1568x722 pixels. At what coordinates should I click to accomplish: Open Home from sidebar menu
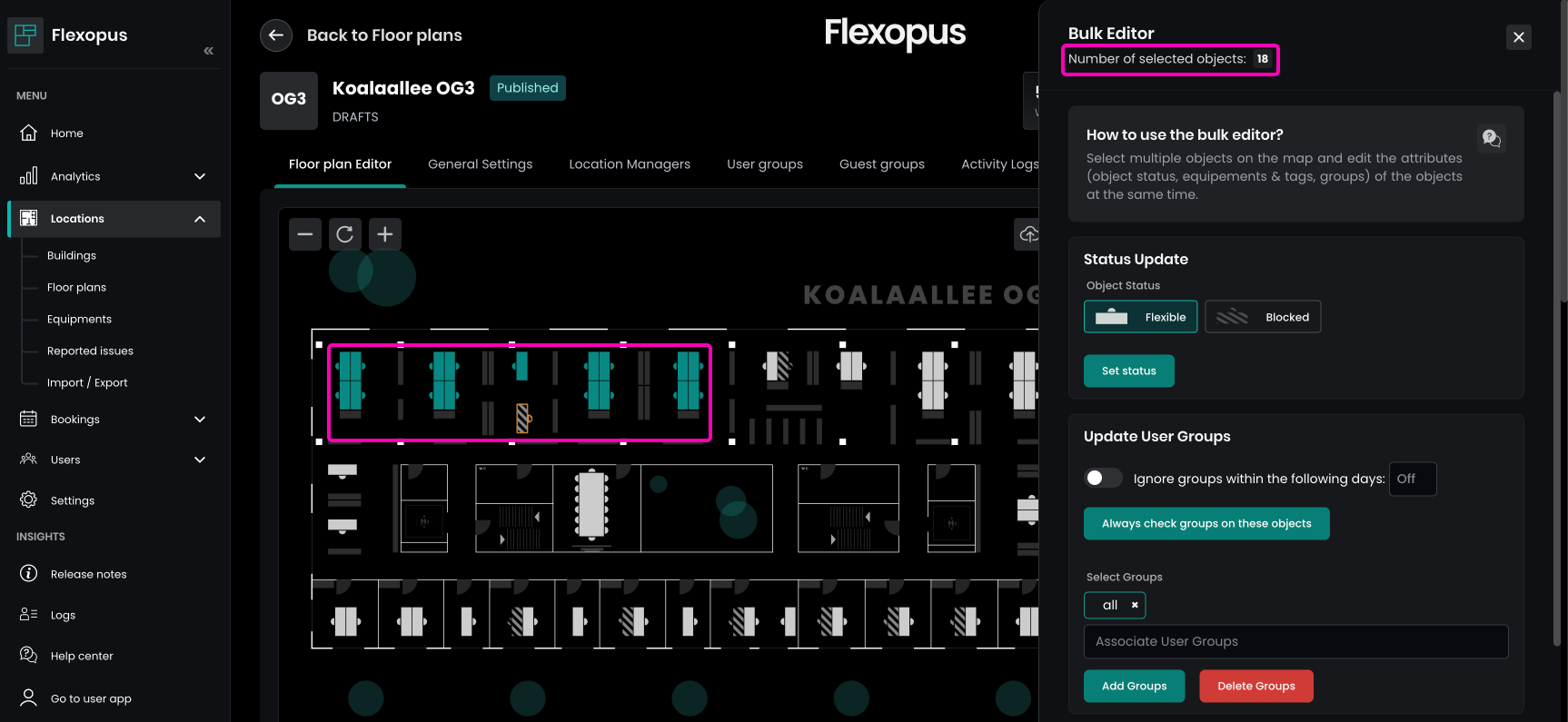pyautogui.click(x=66, y=134)
